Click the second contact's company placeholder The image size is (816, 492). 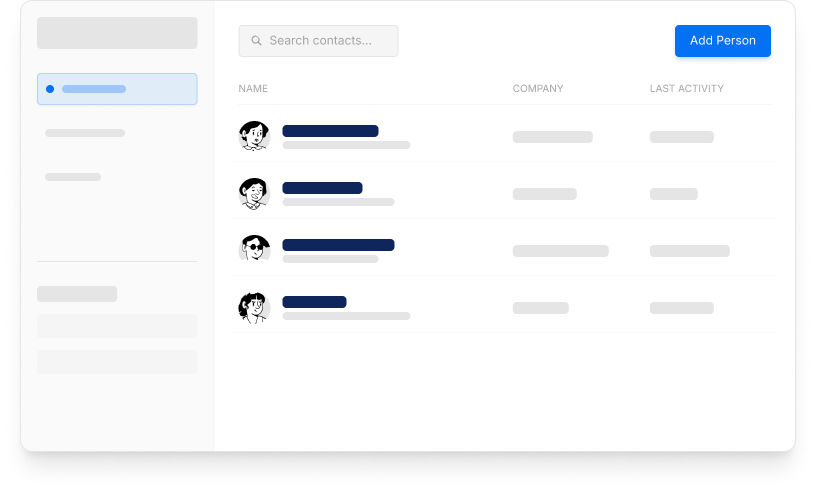(x=544, y=194)
